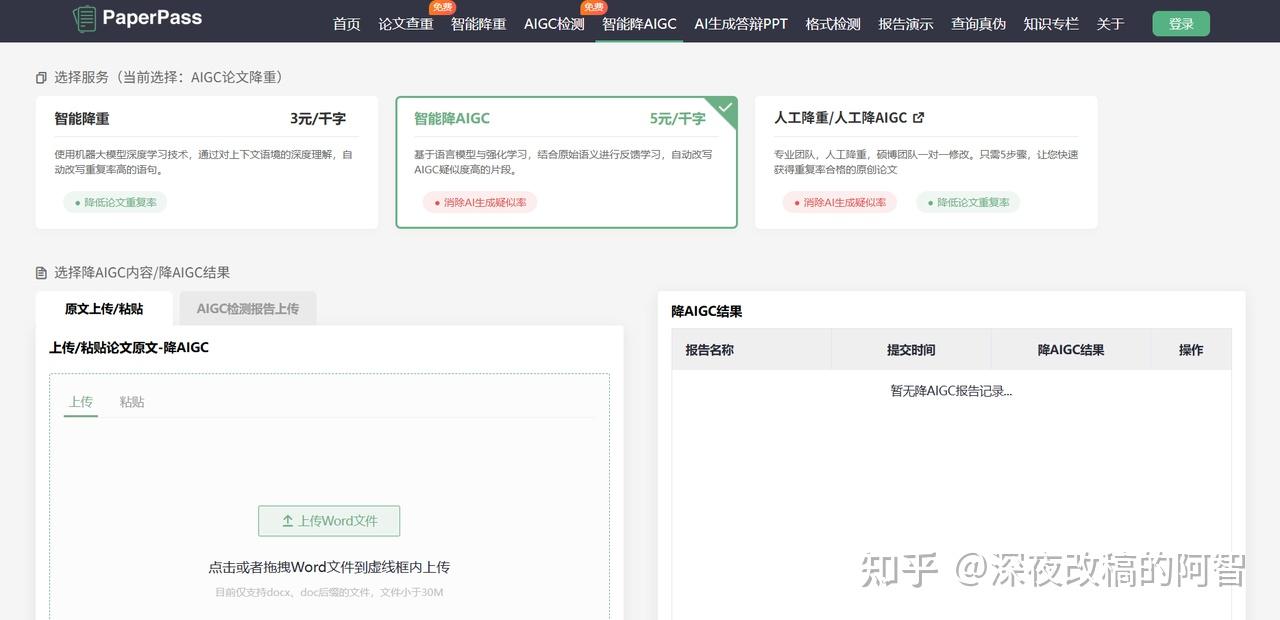1280x620 pixels.
Task: Open 报告演示 nav link
Action: [x=905, y=24]
